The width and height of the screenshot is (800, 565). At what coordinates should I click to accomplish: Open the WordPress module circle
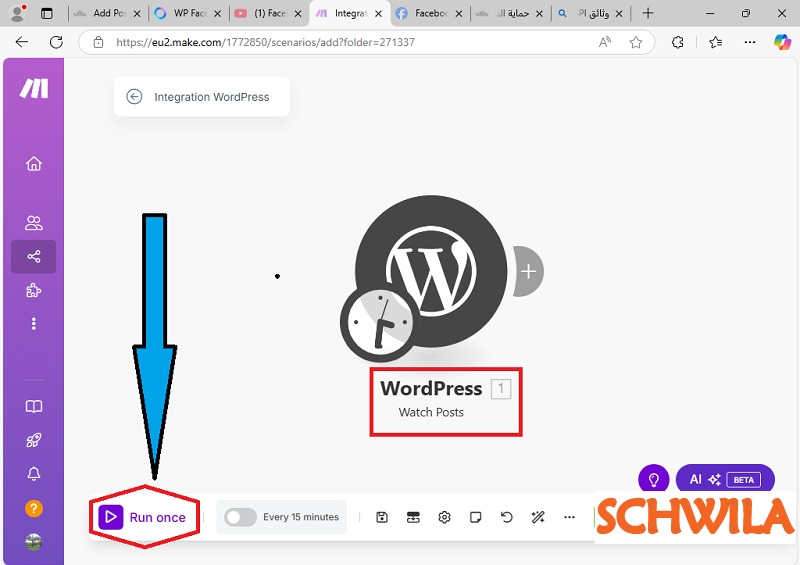[432, 271]
